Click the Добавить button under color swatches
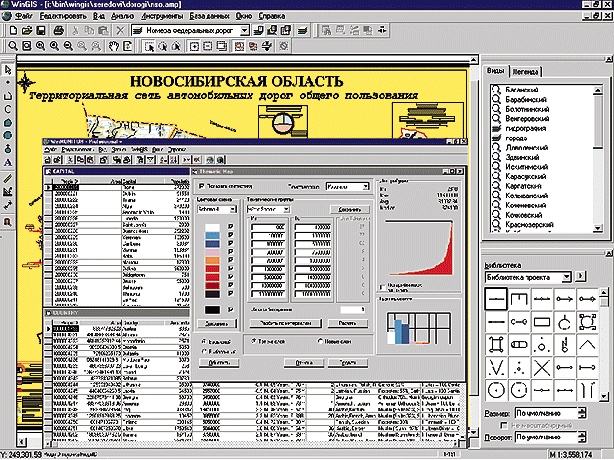614x460 pixels. click(217, 323)
